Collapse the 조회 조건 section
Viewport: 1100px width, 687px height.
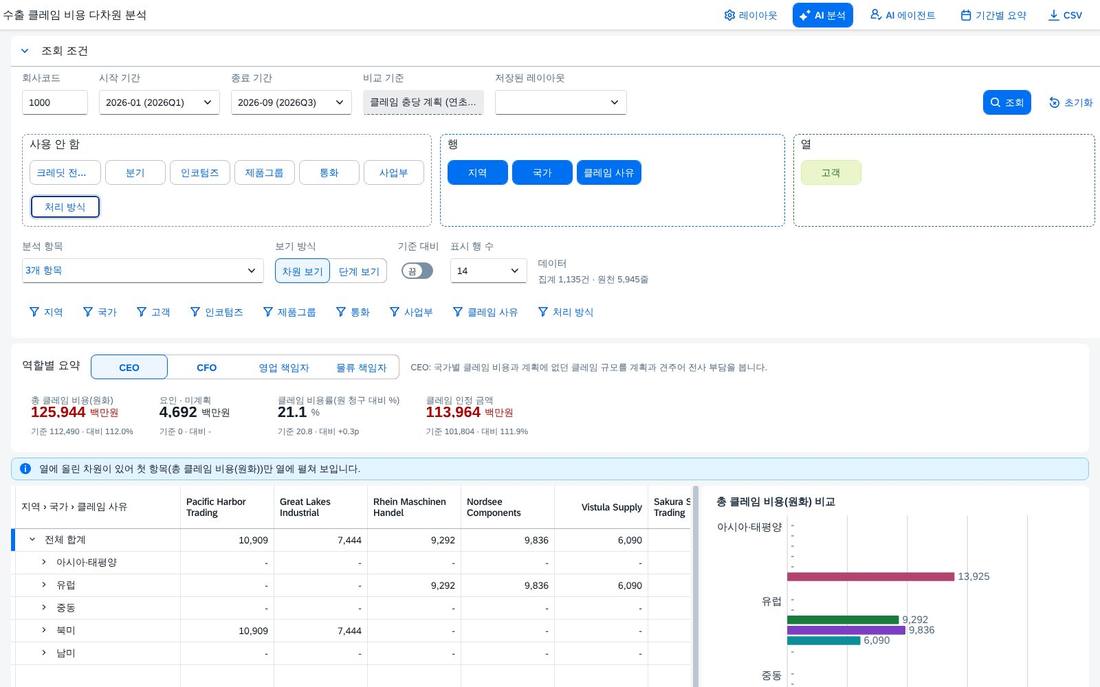[25, 51]
